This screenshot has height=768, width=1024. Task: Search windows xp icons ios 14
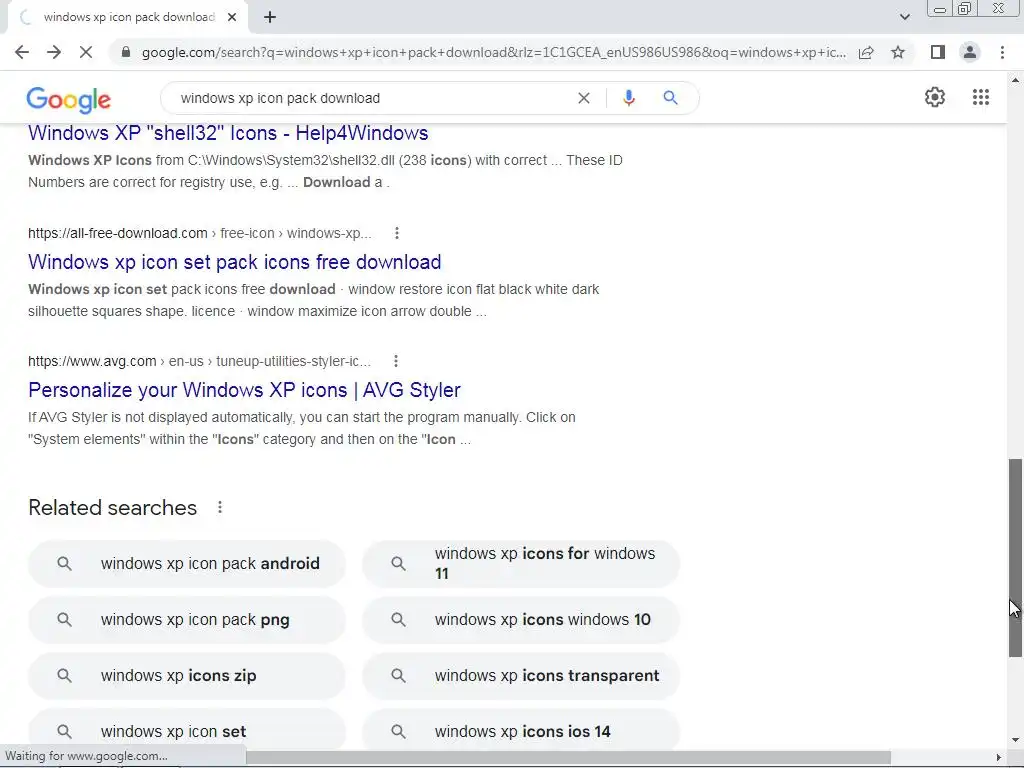(521, 730)
